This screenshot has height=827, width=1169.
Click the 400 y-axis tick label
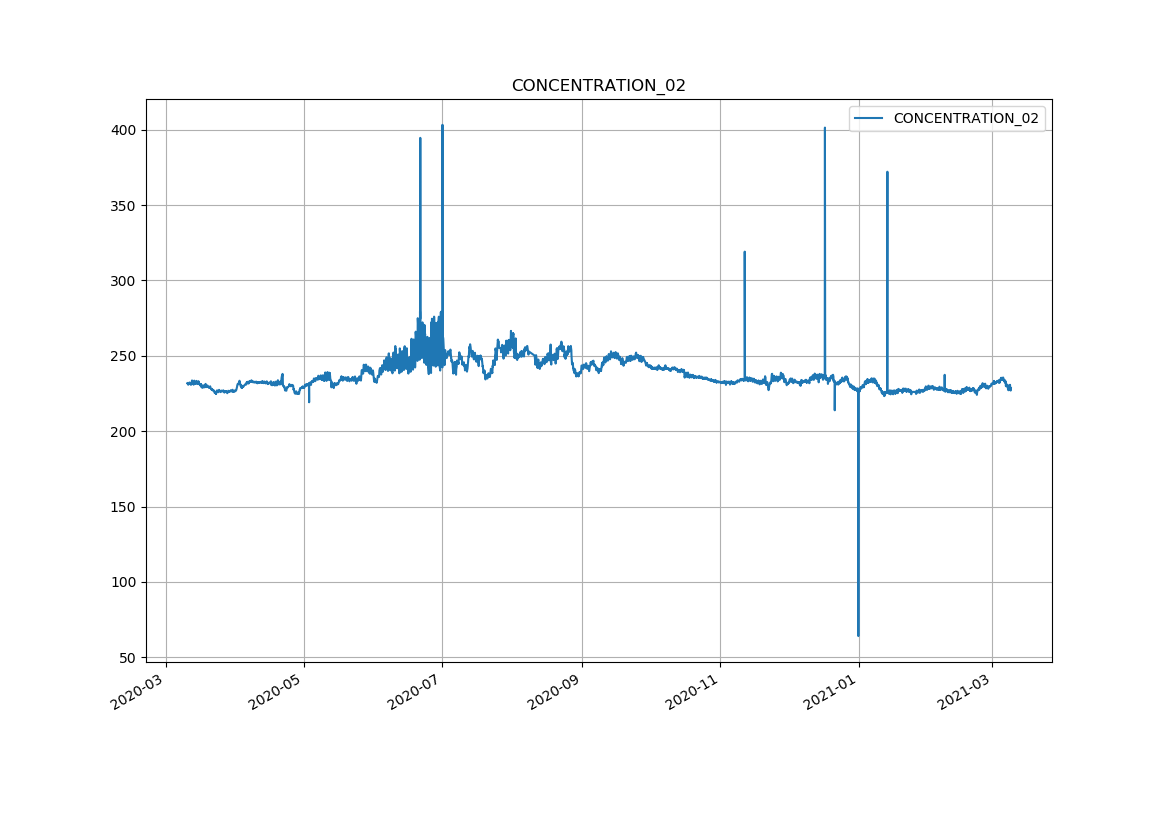tap(124, 131)
